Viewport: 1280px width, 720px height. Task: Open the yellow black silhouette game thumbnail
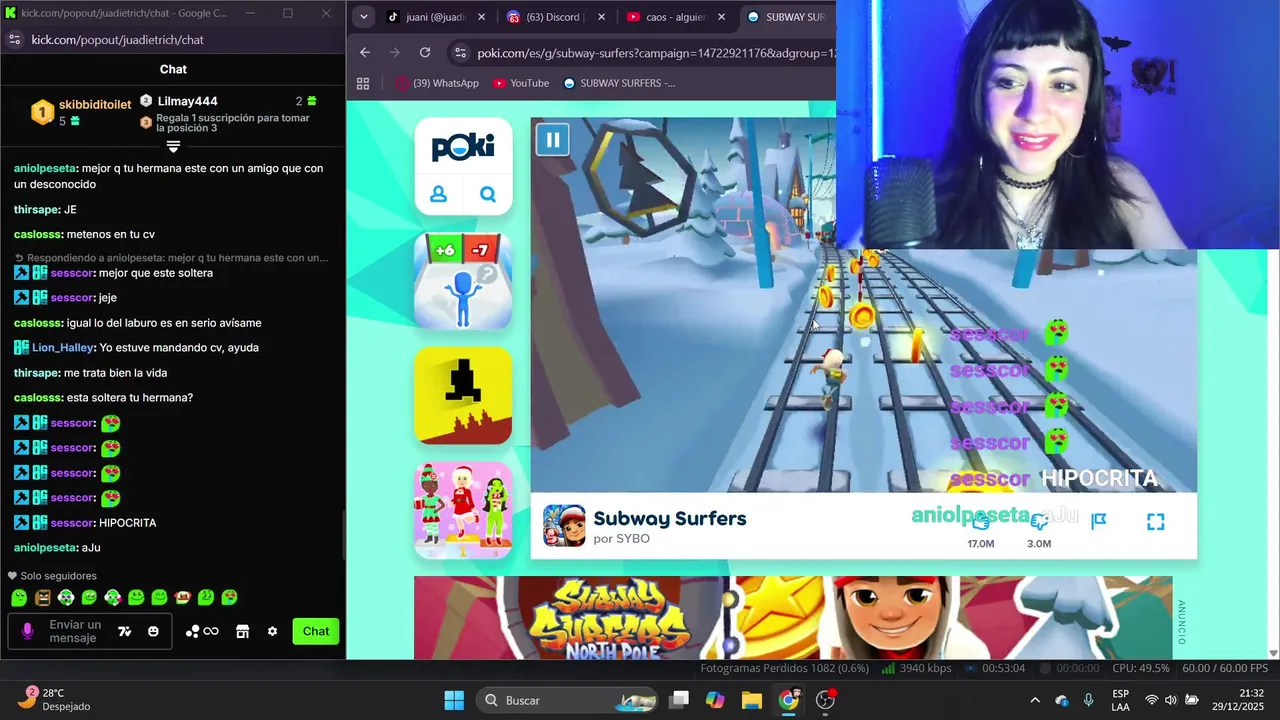point(463,395)
